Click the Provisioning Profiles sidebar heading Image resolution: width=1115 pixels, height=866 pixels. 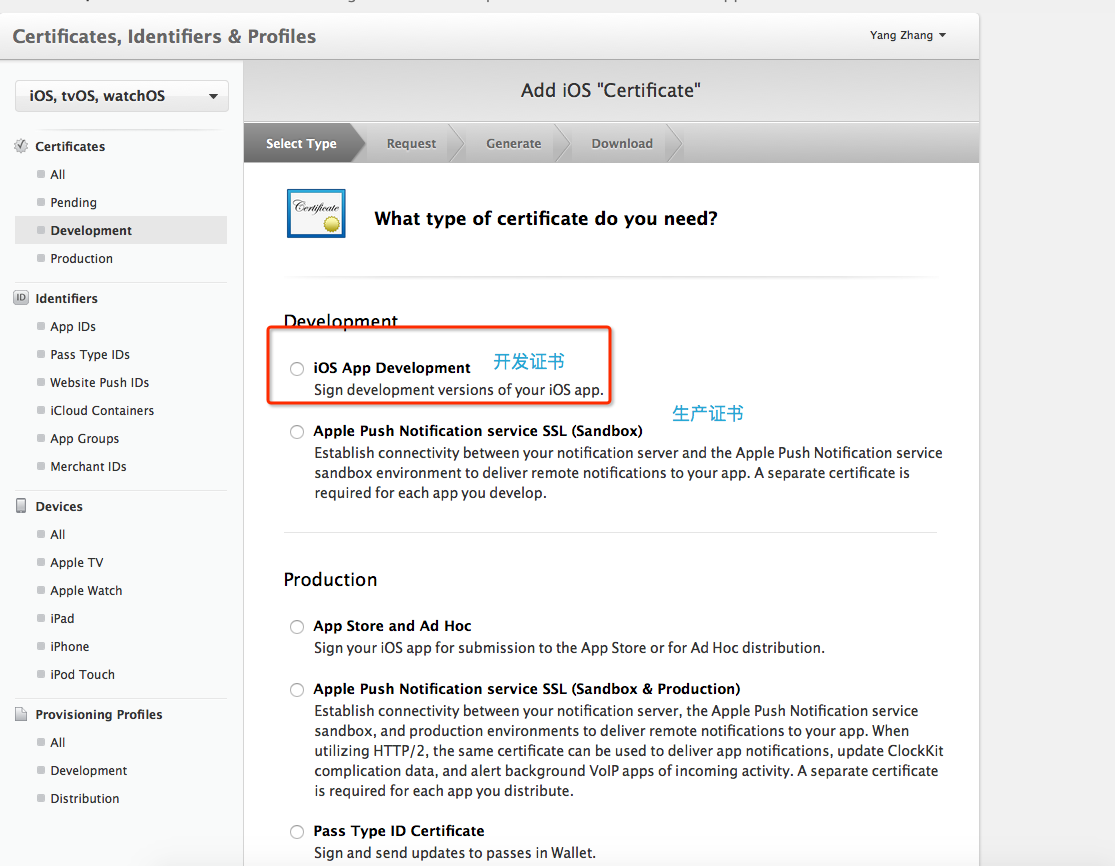click(x=99, y=714)
